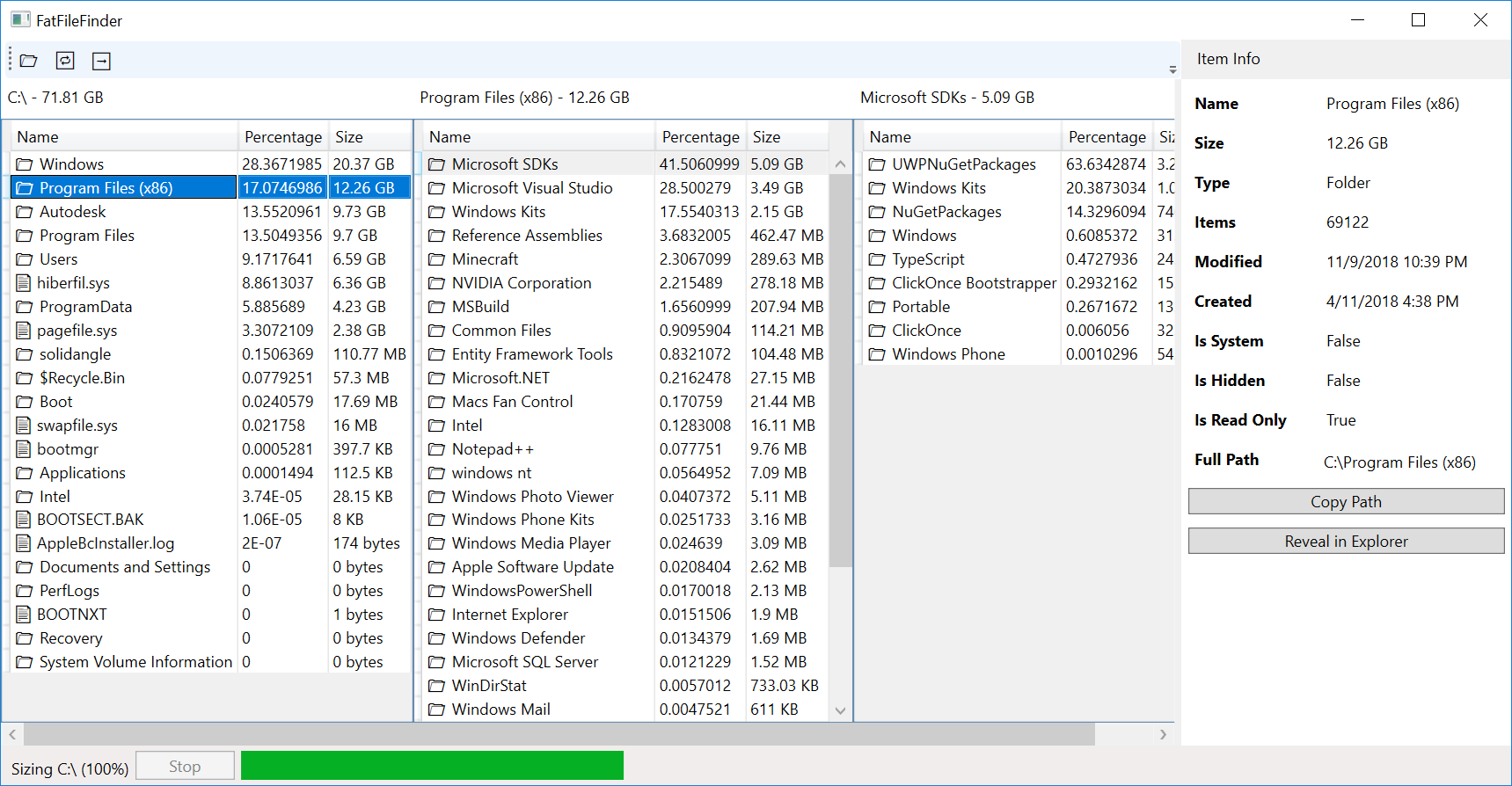The width and height of the screenshot is (1512, 786).
Task: Click the C:\Program Files (x86) full path value
Action: [x=1399, y=462]
